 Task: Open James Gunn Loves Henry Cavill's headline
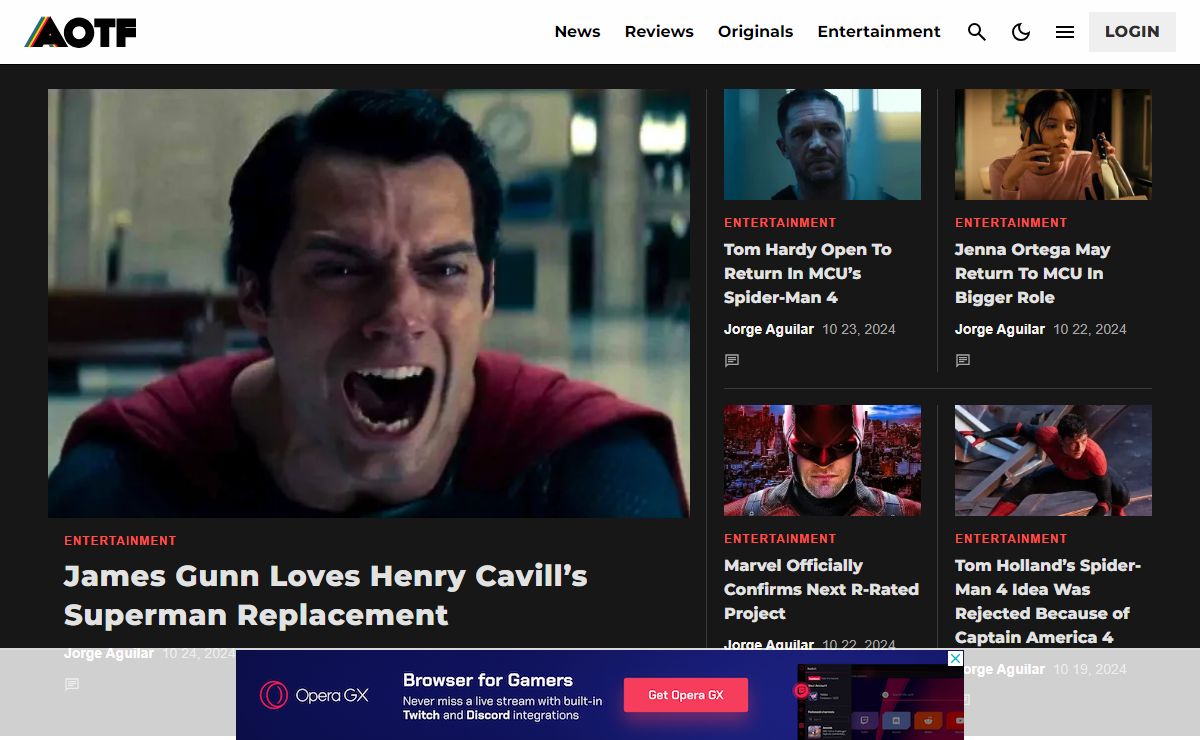click(326, 595)
